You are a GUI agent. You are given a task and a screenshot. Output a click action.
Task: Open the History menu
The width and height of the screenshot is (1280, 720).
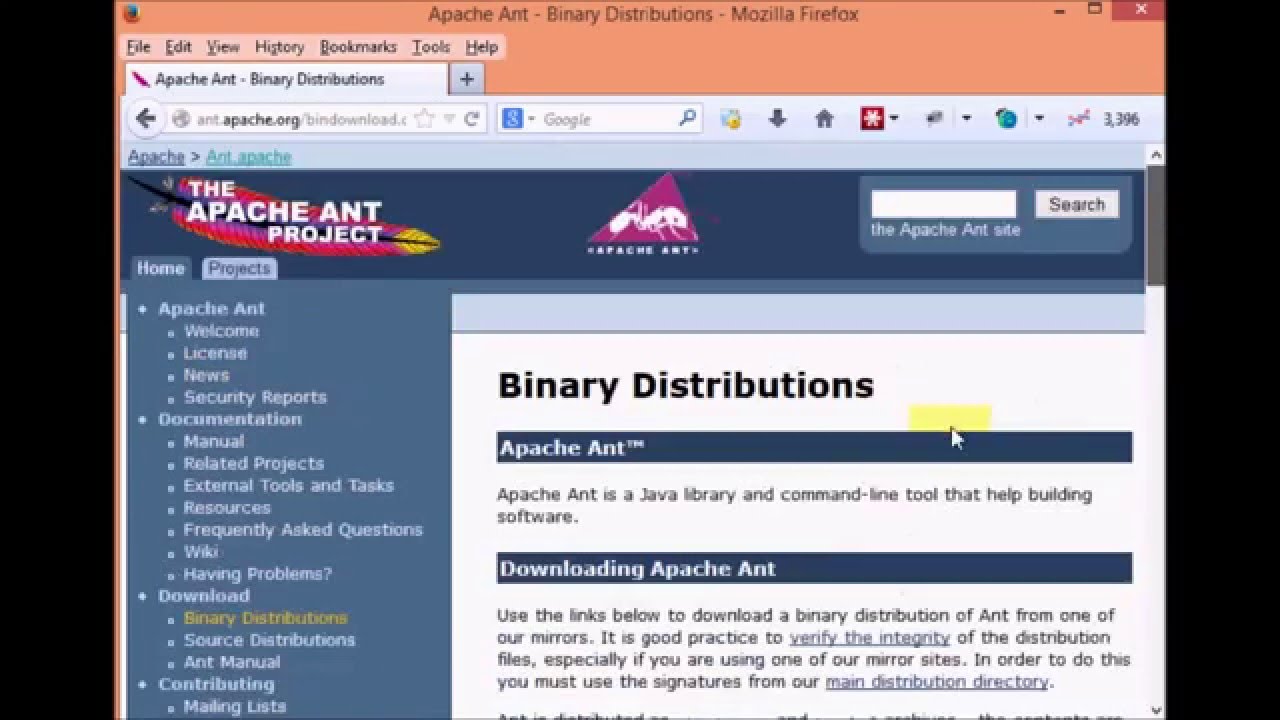coord(279,47)
